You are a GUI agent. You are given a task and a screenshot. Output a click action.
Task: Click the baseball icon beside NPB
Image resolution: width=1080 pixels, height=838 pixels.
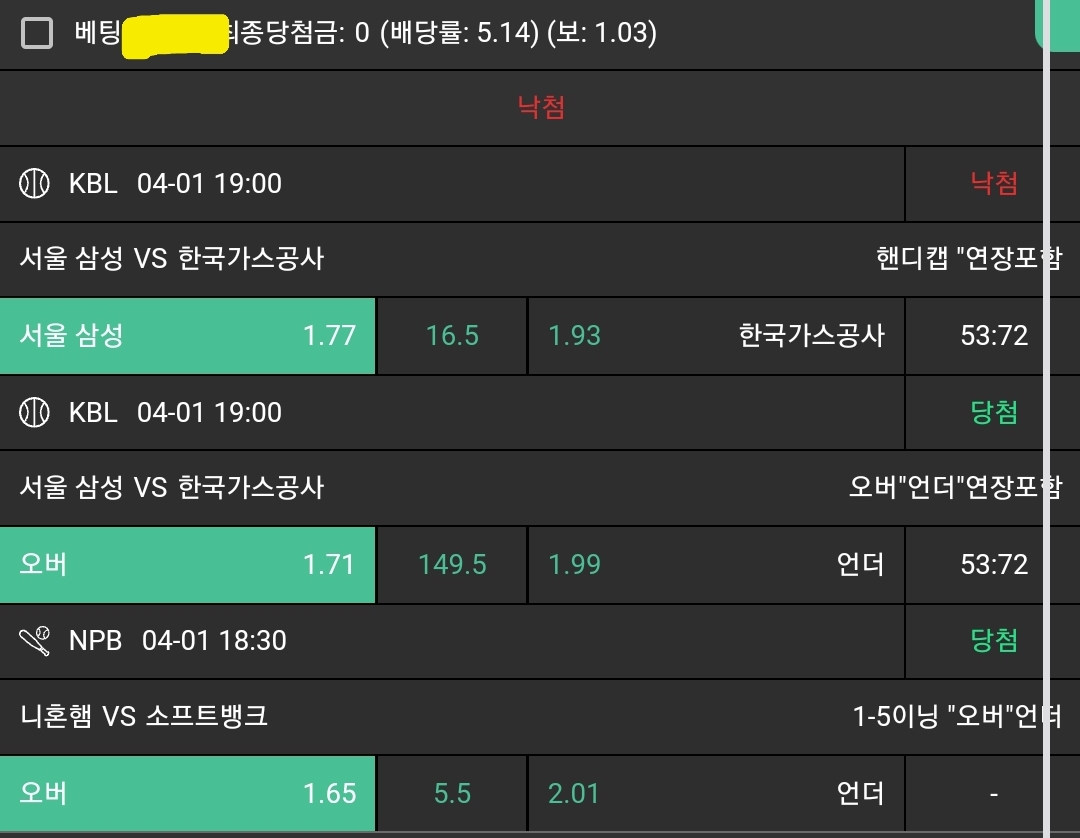[34, 640]
